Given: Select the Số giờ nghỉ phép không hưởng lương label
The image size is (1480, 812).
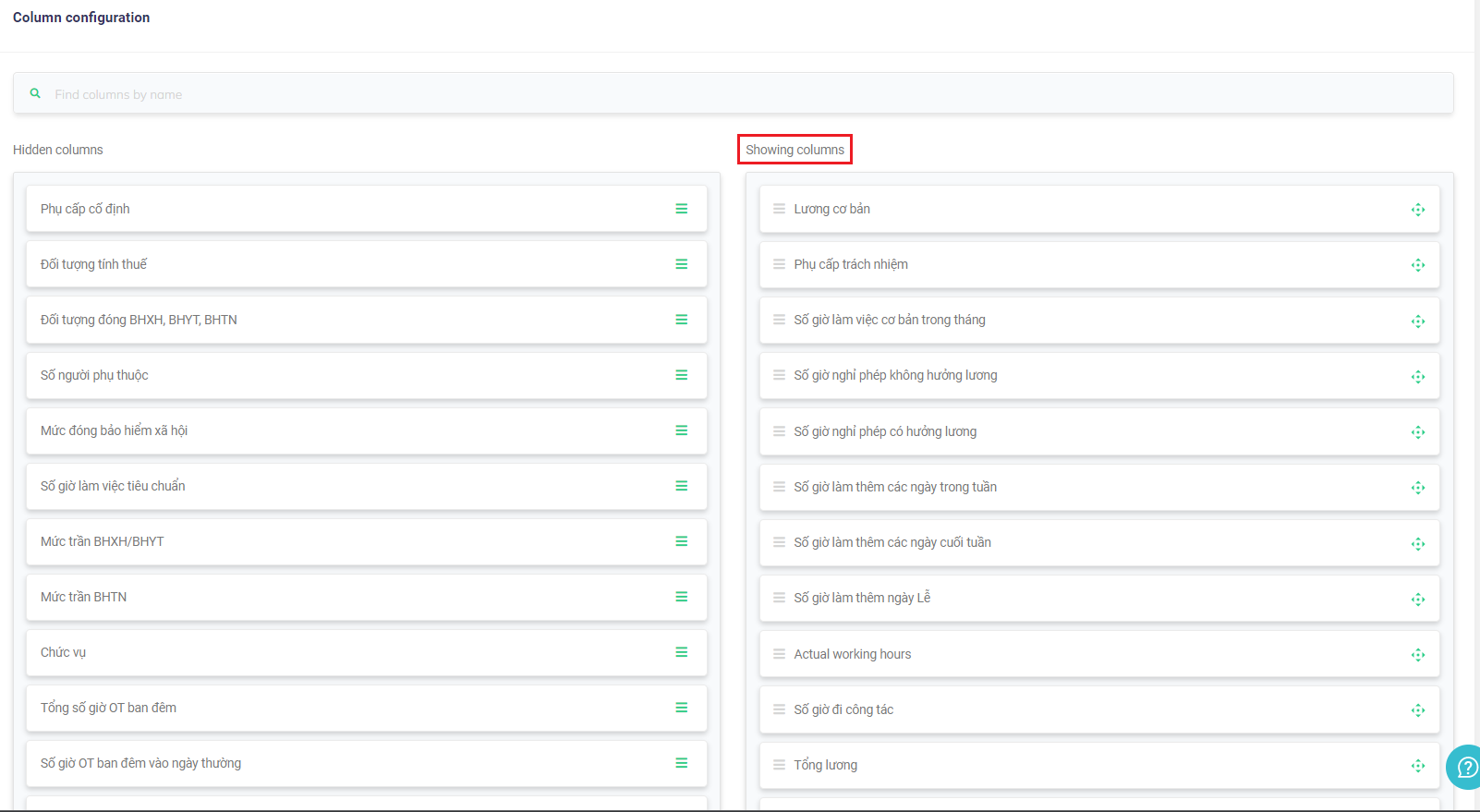Looking at the screenshot, I should coord(895,375).
